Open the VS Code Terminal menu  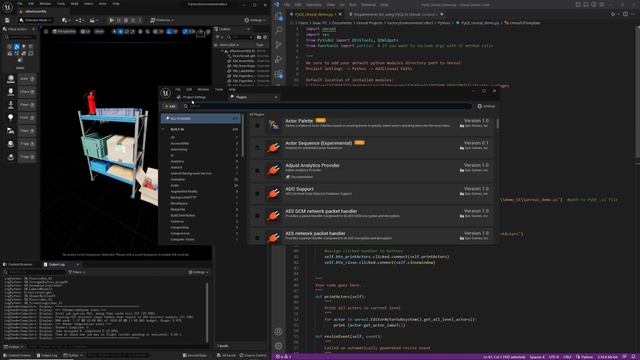click(x=368, y=4)
